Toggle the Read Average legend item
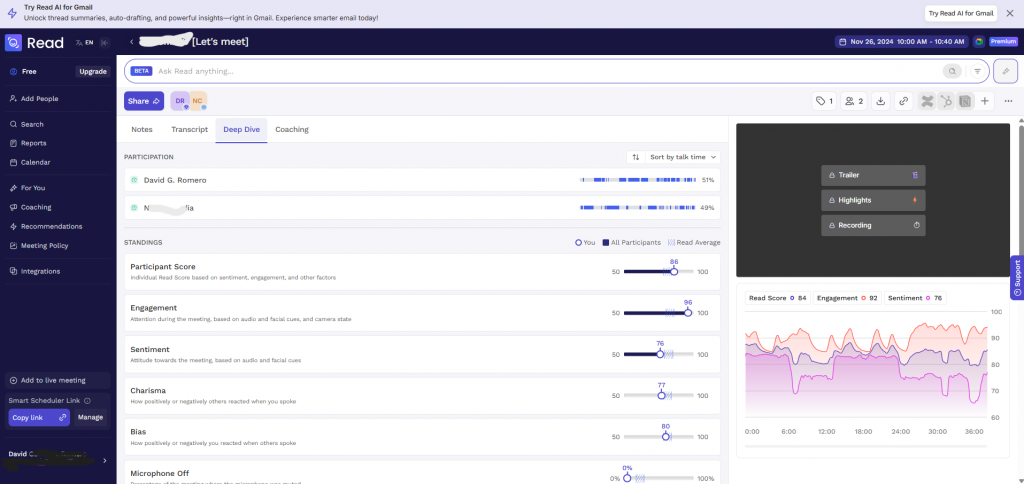The image size is (1024, 484). pos(694,242)
